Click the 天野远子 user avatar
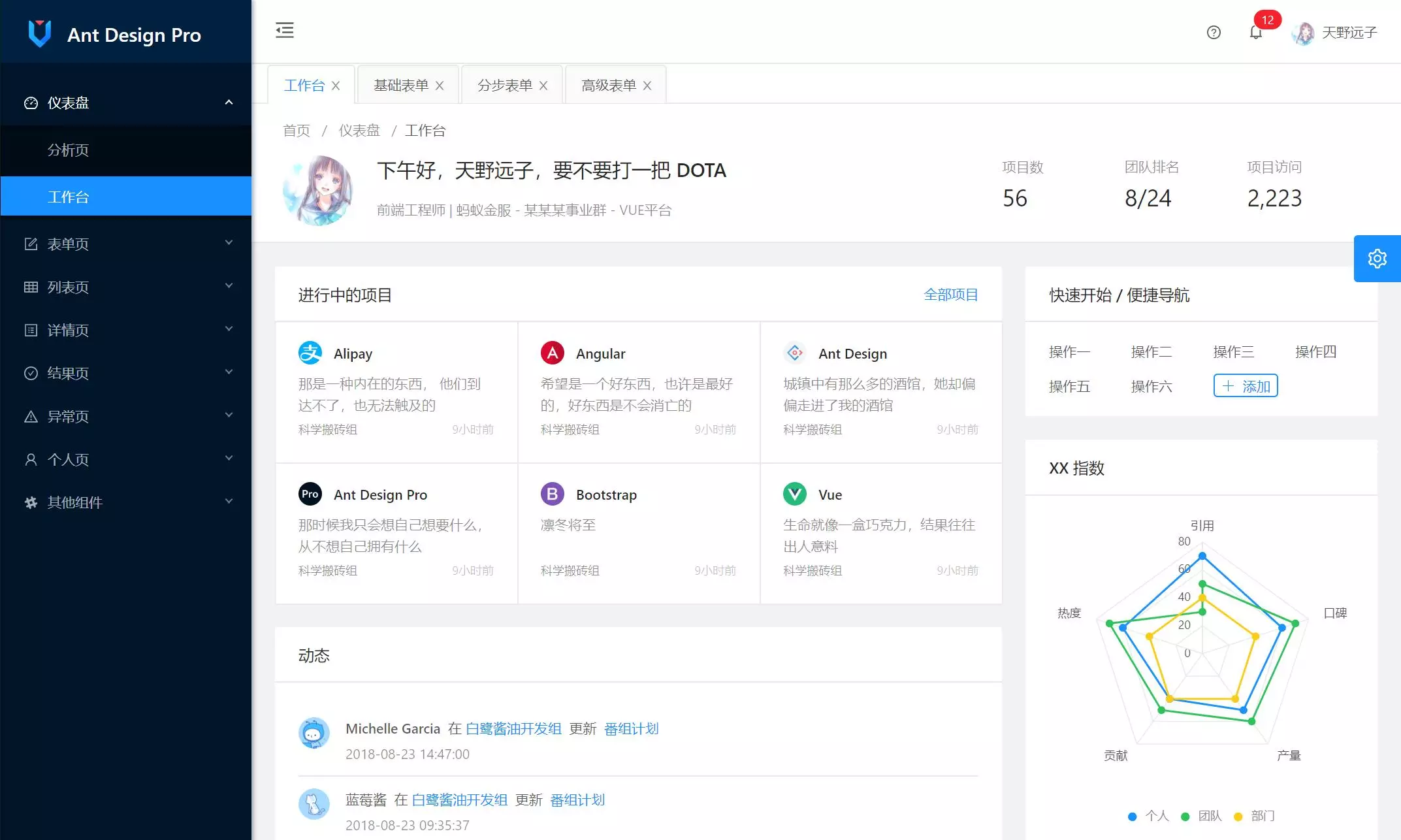1401x840 pixels. tap(1304, 33)
